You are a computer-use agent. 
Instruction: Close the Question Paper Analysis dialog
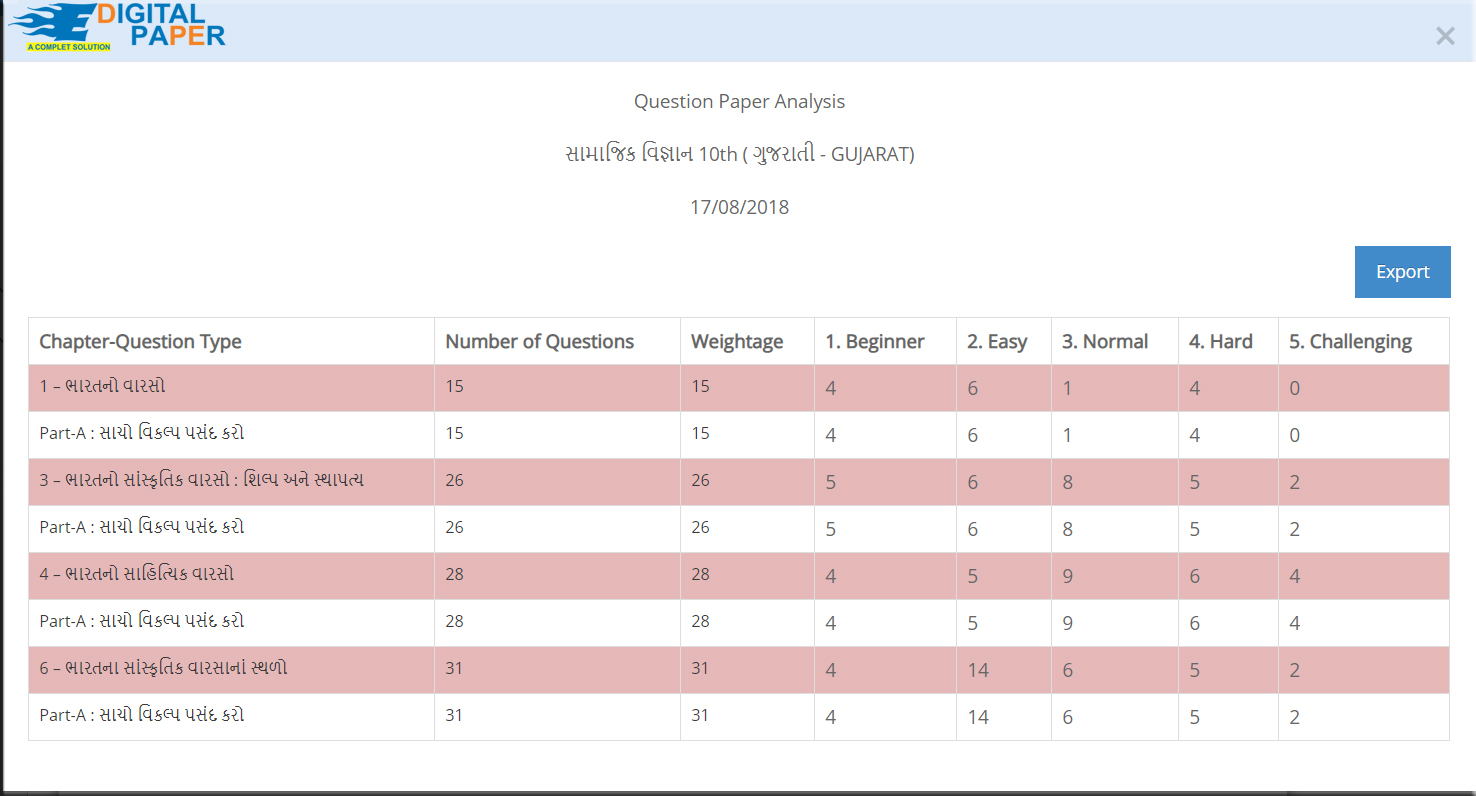1444,36
